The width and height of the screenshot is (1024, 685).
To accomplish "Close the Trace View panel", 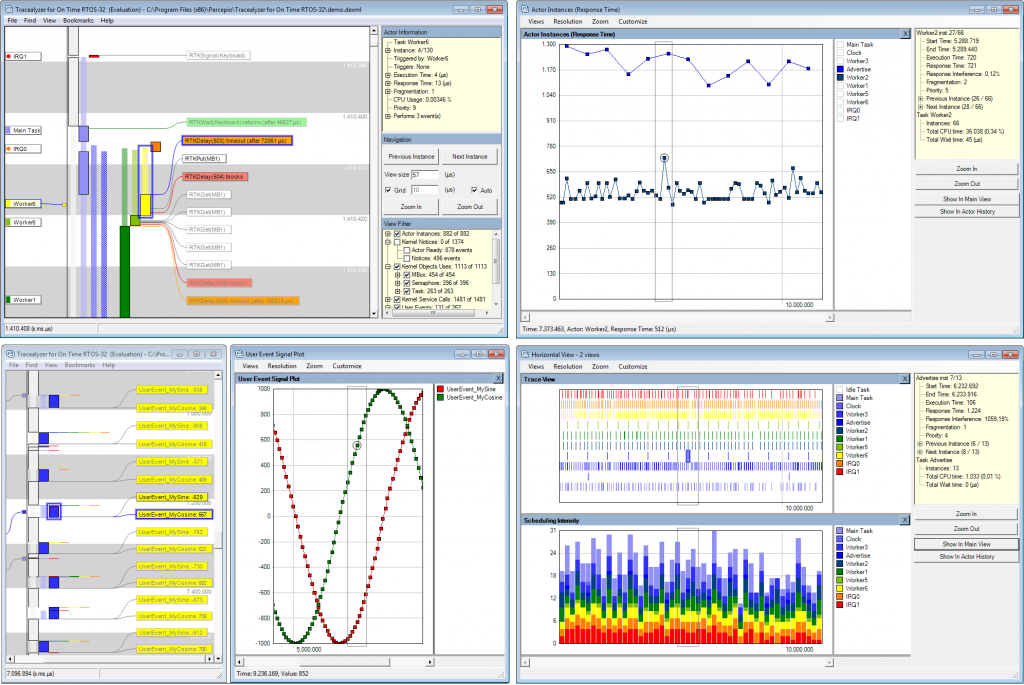I will click(x=904, y=379).
